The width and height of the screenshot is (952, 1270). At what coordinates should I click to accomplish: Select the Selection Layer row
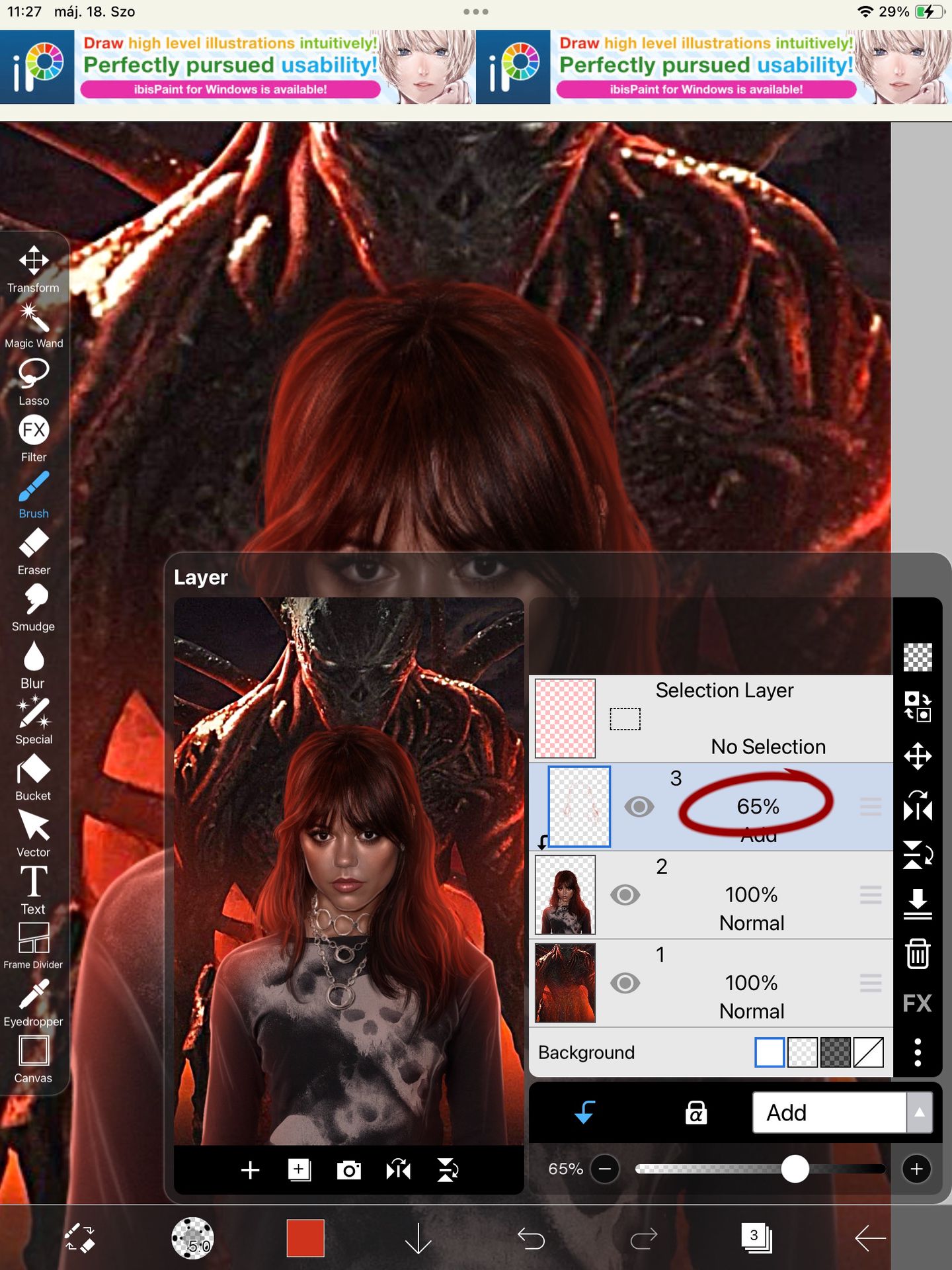pyautogui.click(x=711, y=718)
